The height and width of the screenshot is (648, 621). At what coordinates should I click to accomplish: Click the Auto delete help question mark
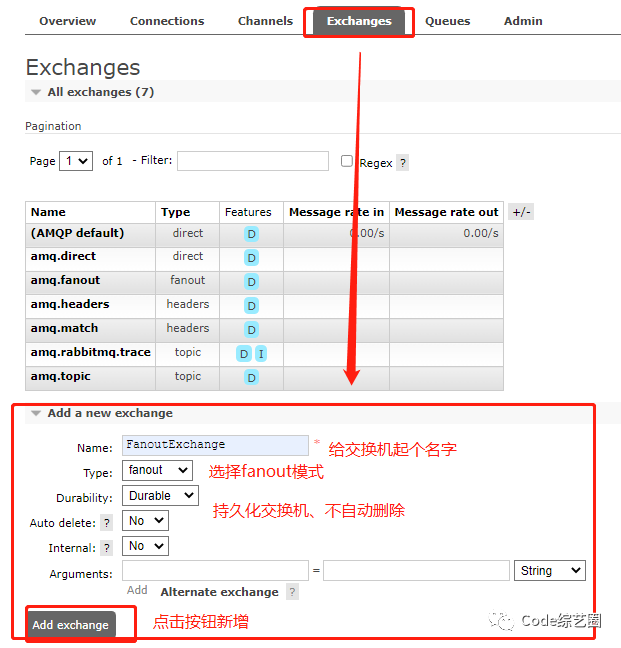pos(107,523)
